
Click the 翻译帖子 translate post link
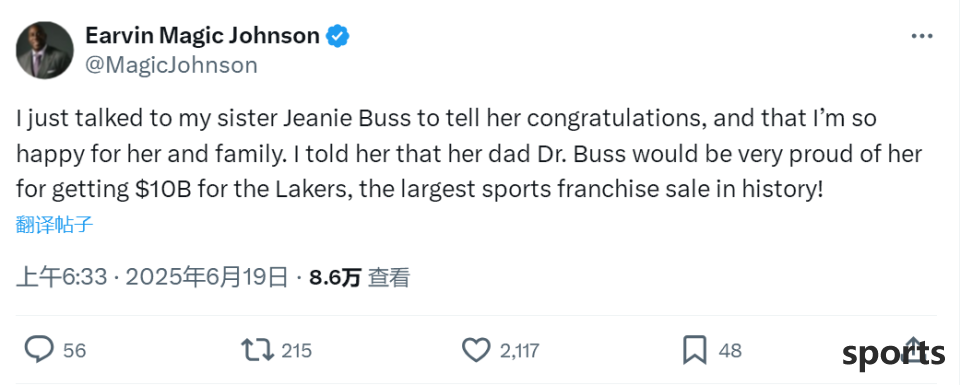[54, 225]
